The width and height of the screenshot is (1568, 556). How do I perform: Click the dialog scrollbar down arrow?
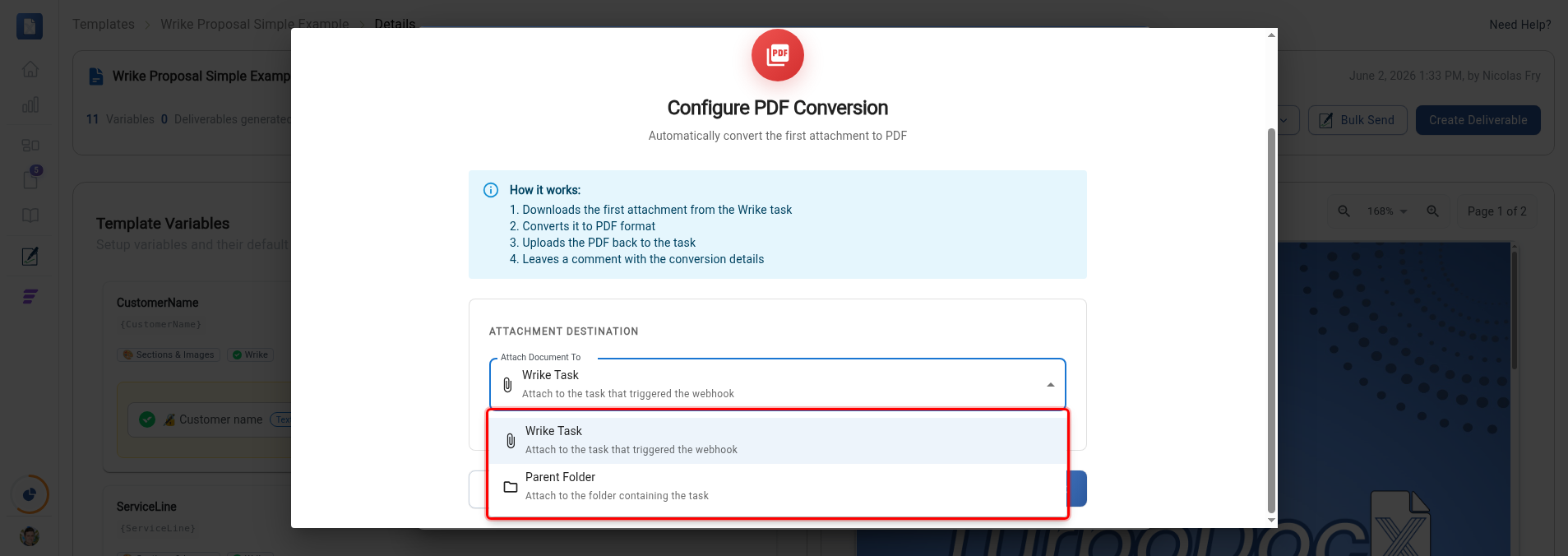[x=1271, y=520]
